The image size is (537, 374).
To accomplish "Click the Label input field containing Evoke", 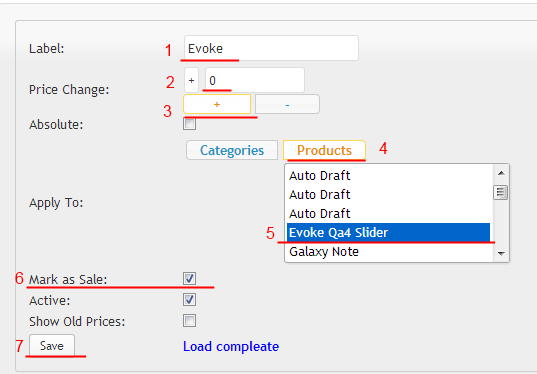I will [271, 48].
